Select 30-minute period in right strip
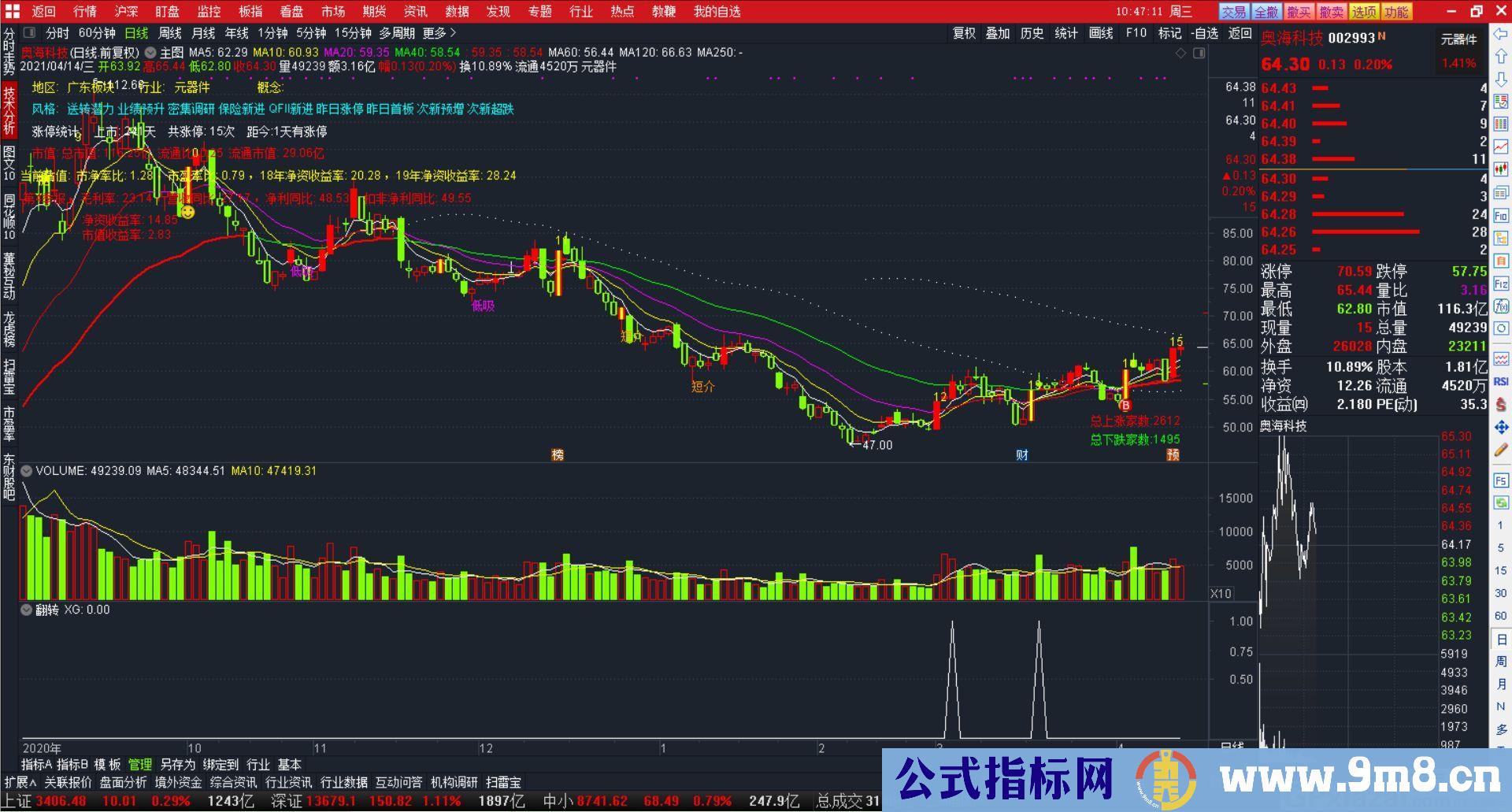This screenshot has width=1512, height=812. click(x=1500, y=593)
